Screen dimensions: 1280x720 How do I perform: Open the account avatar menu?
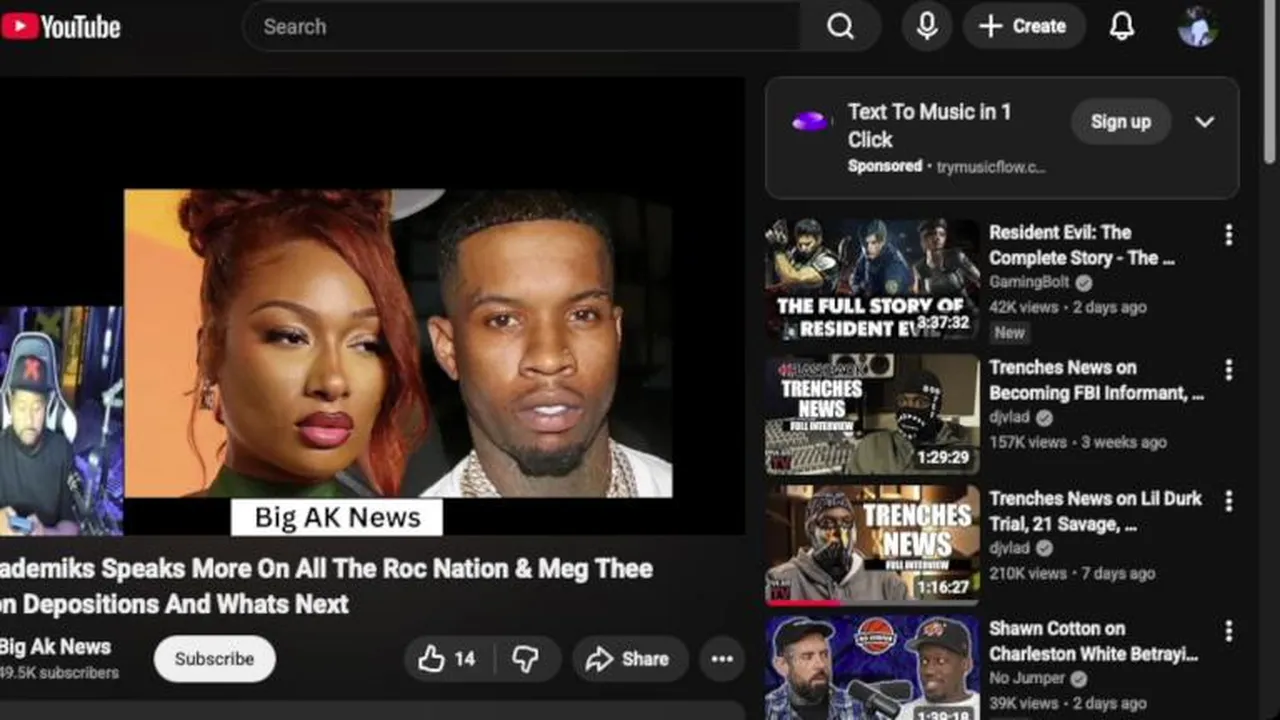pos(1197,27)
